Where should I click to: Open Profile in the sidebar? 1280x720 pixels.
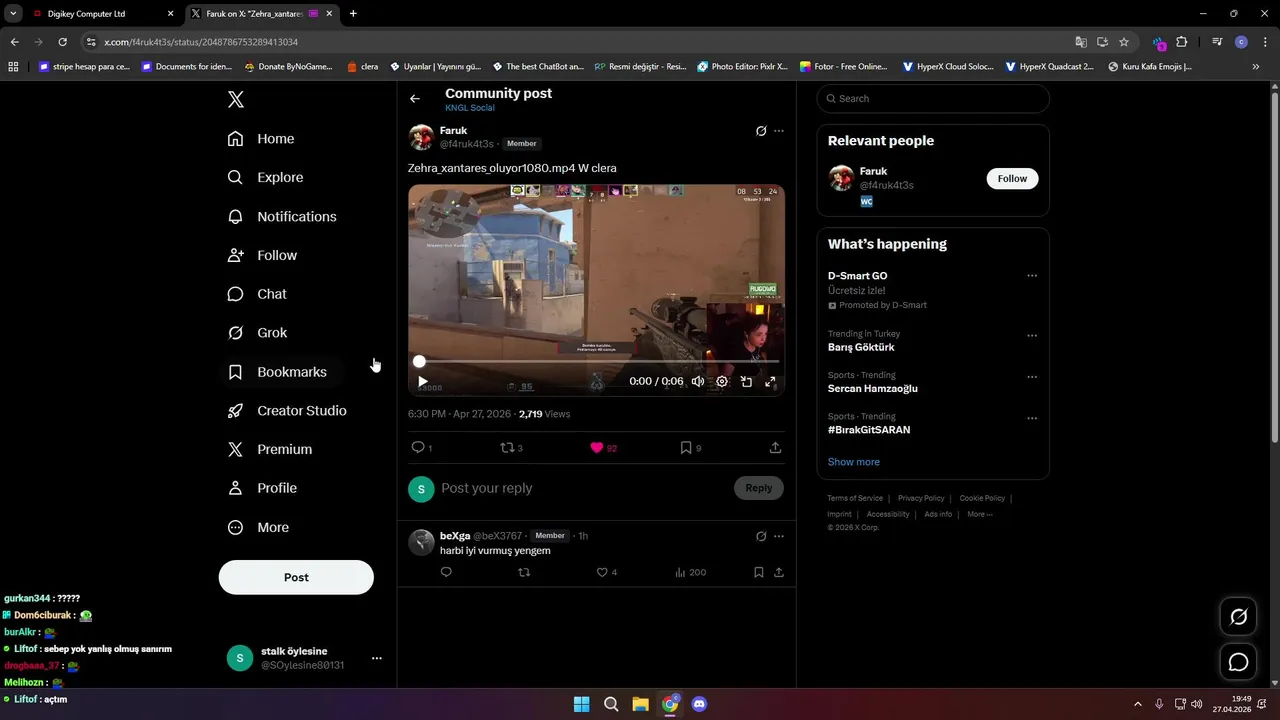(x=262, y=488)
